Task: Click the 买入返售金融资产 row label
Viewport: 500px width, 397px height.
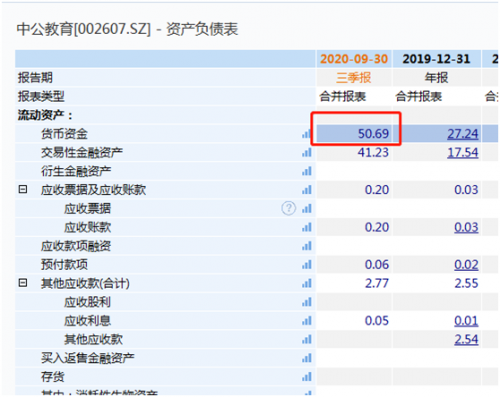Action: 88,358
